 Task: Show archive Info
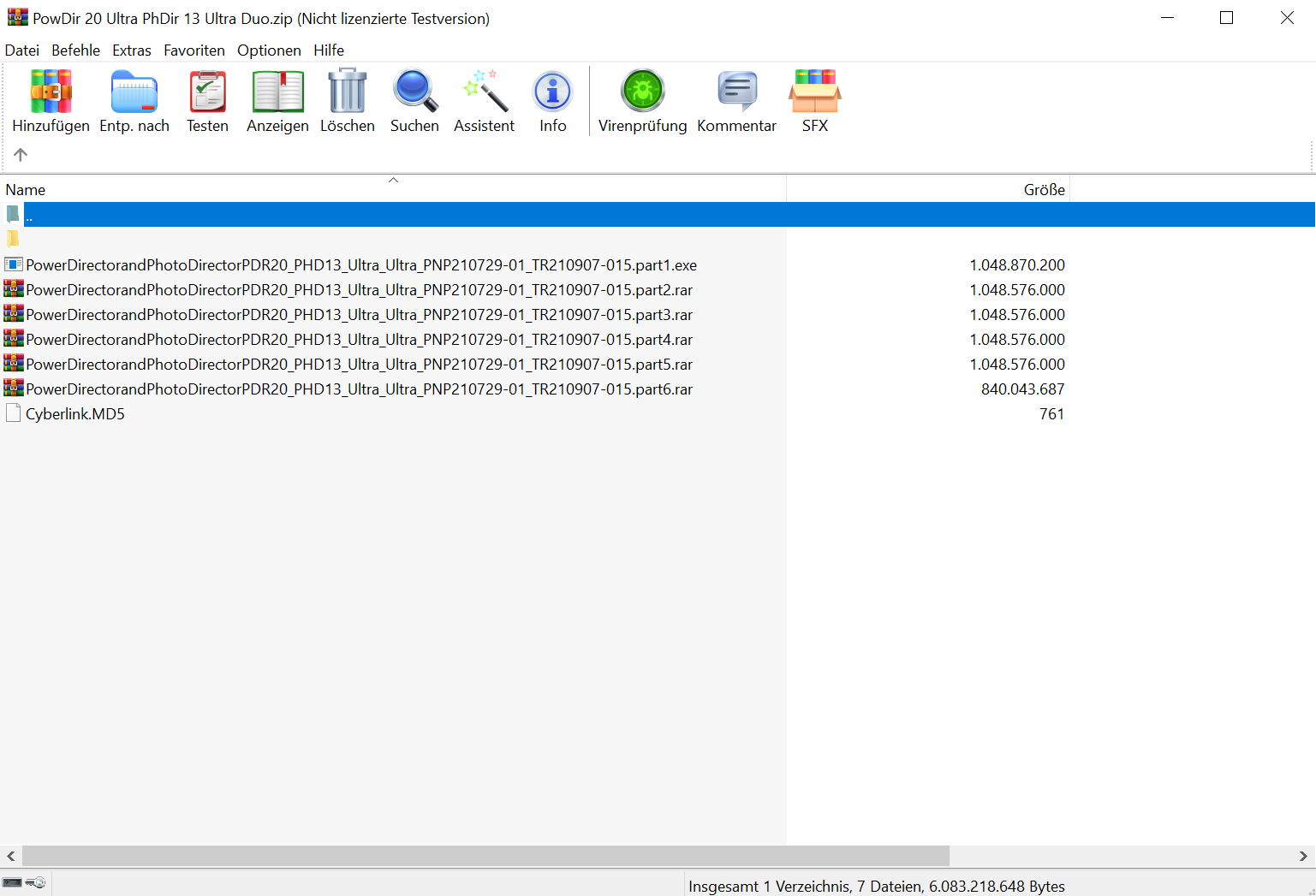[x=552, y=92]
